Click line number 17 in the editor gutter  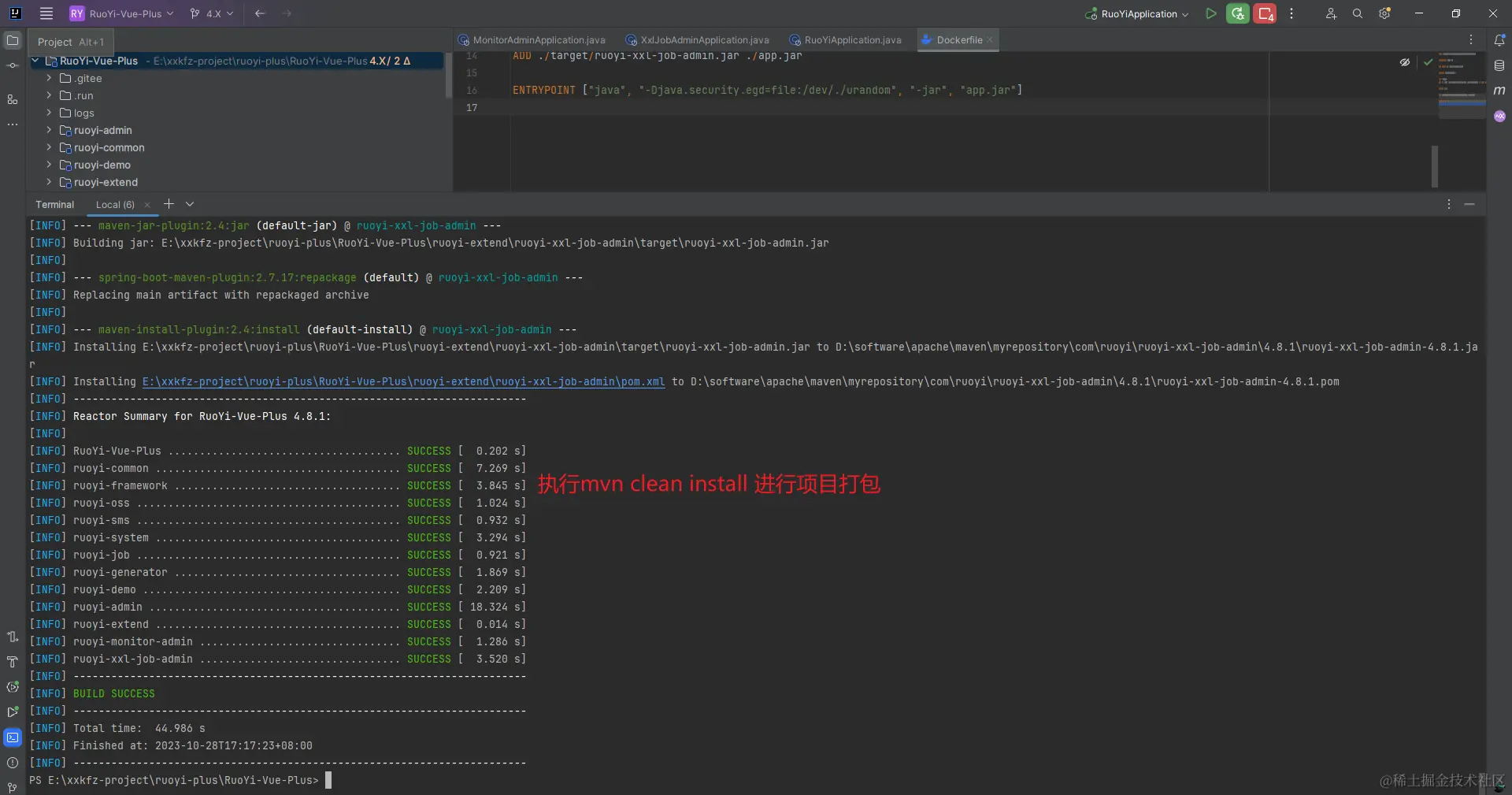click(472, 108)
